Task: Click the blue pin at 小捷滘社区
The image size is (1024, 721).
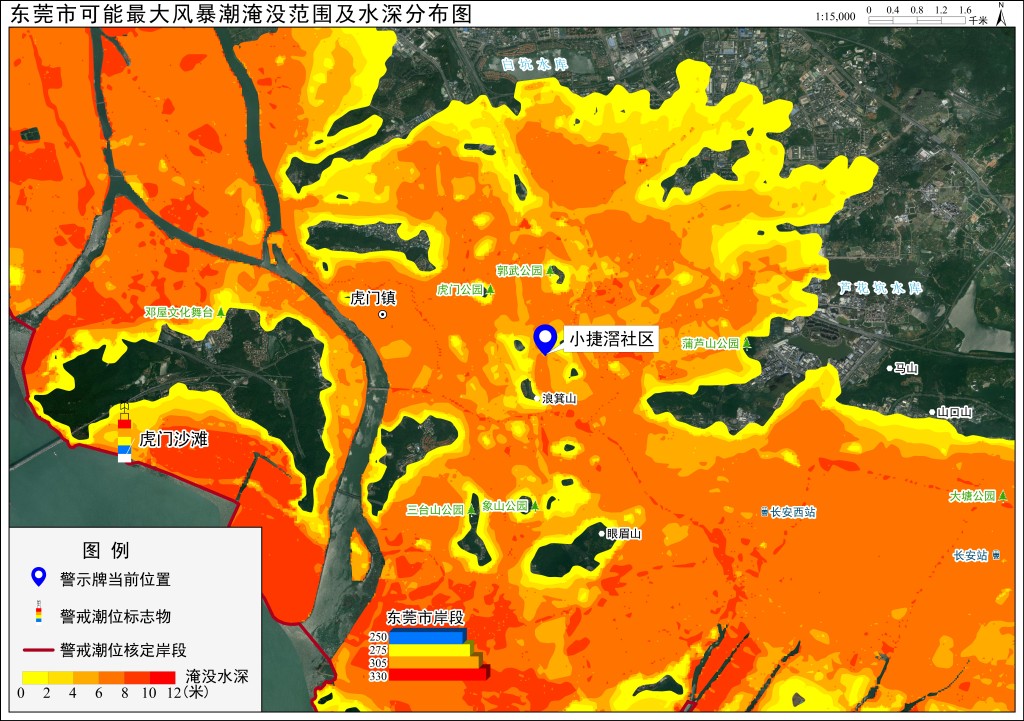Action: coord(545,340)
